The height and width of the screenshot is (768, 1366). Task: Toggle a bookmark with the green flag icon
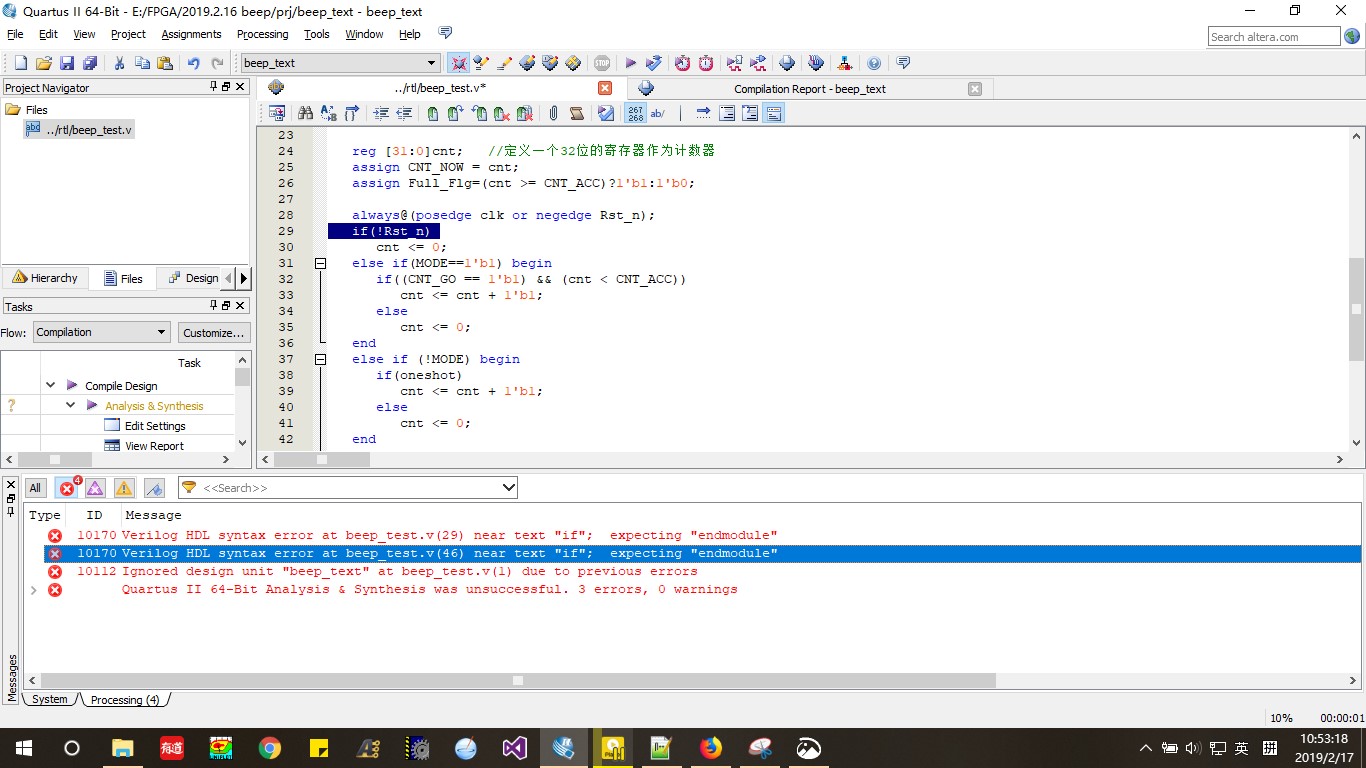(432, 114)
